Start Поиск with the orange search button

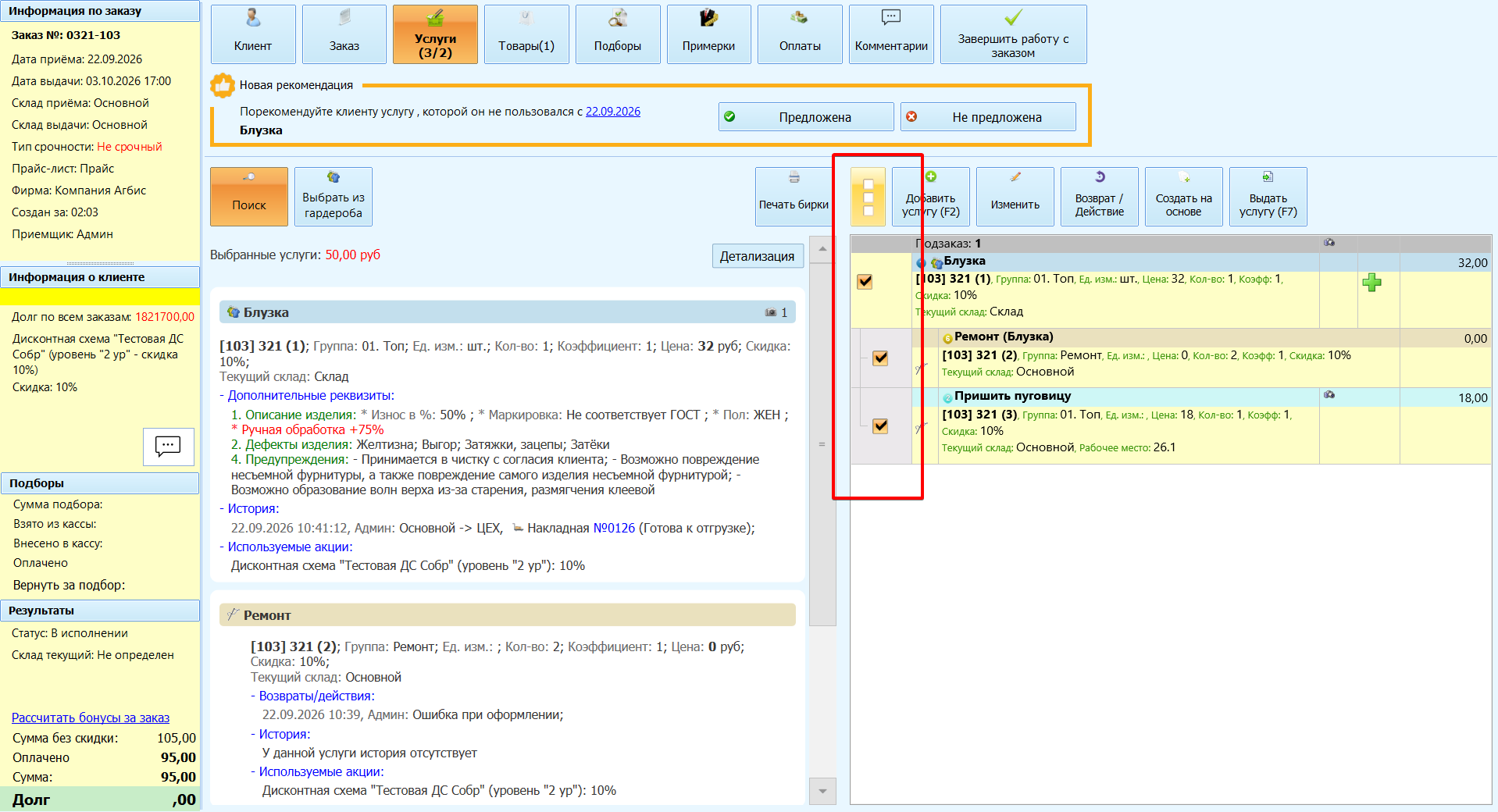coord(249,197)
